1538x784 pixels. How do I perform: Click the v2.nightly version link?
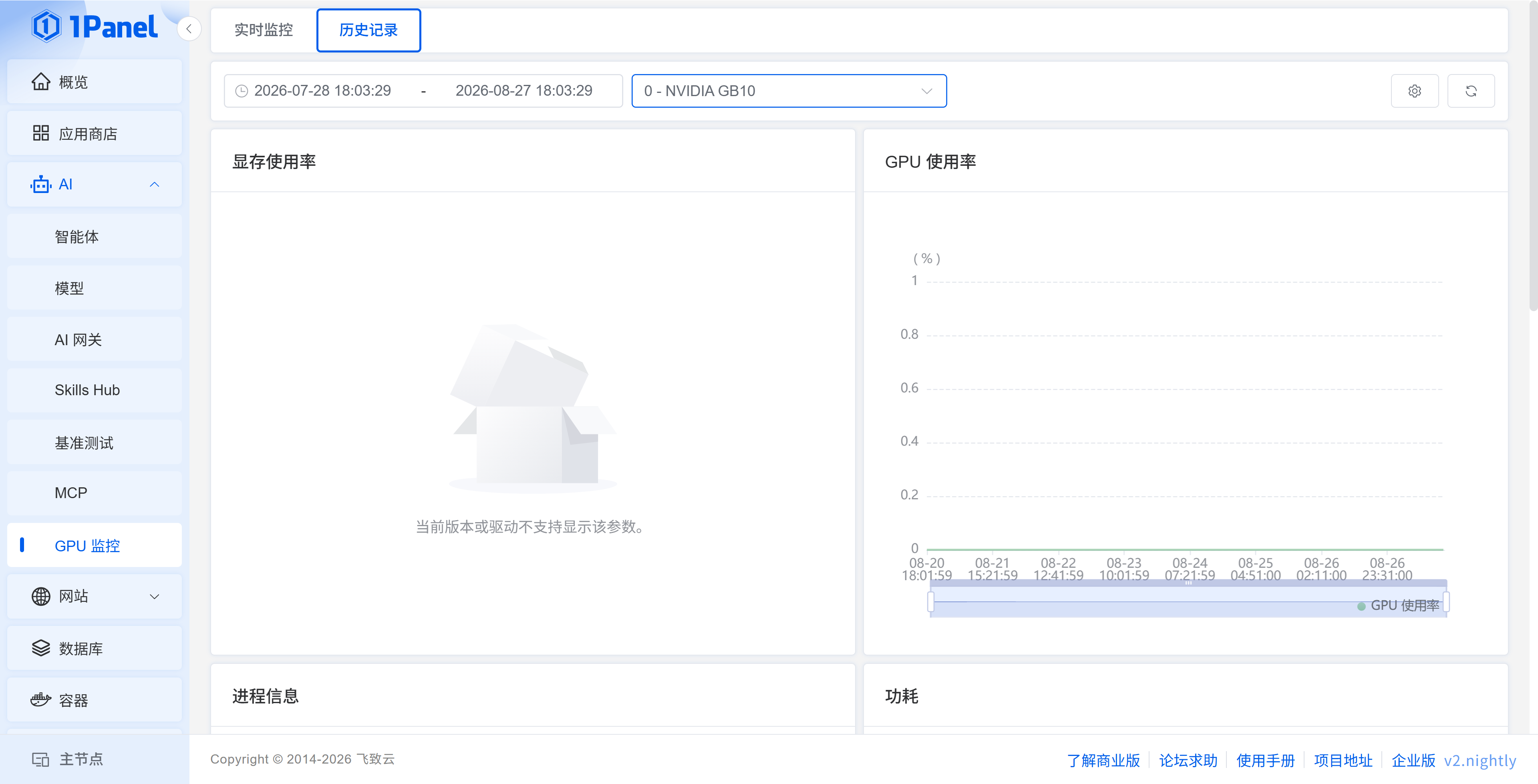tap(1480, 760)
